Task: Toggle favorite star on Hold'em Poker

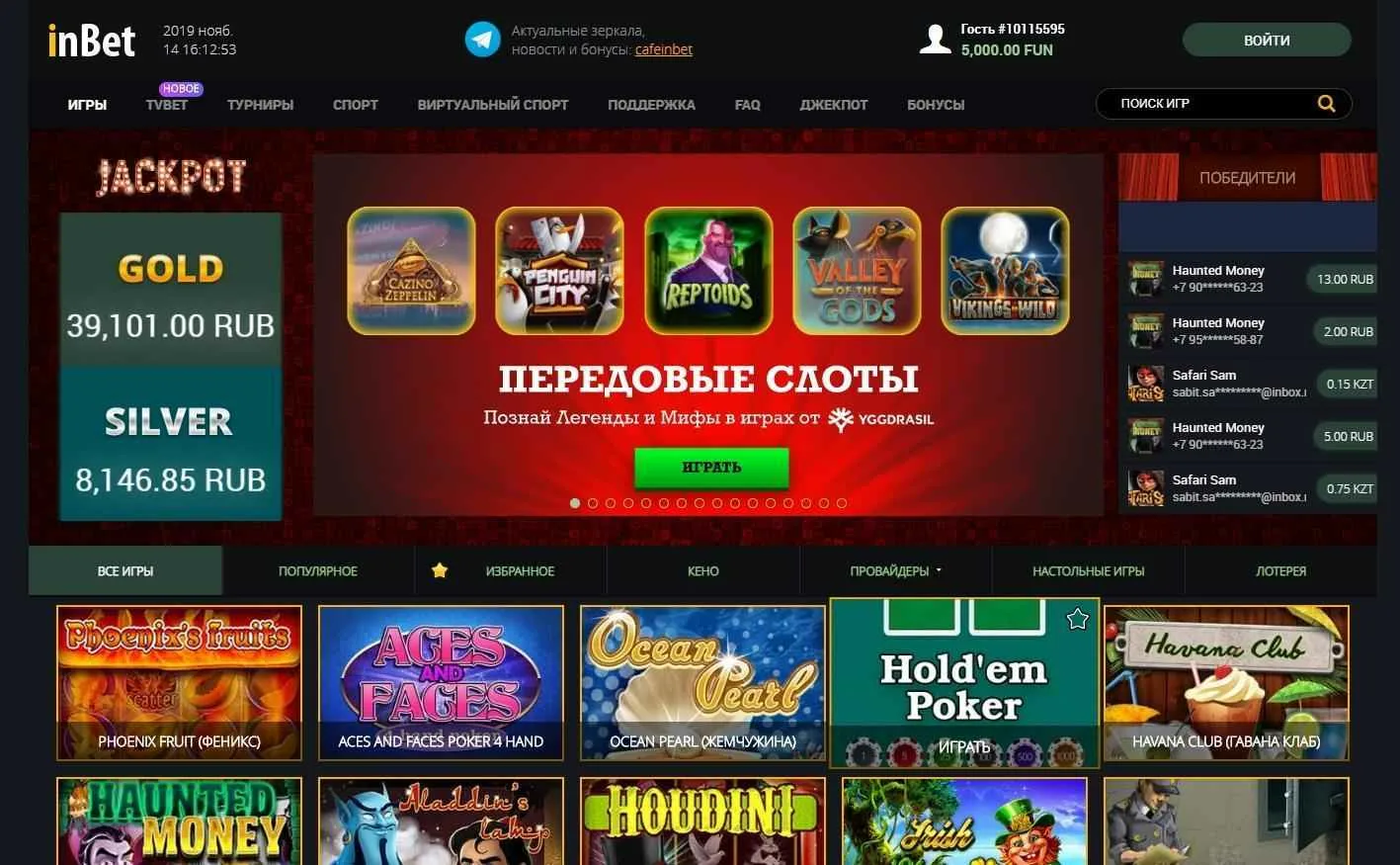Action: point(1077,619)
